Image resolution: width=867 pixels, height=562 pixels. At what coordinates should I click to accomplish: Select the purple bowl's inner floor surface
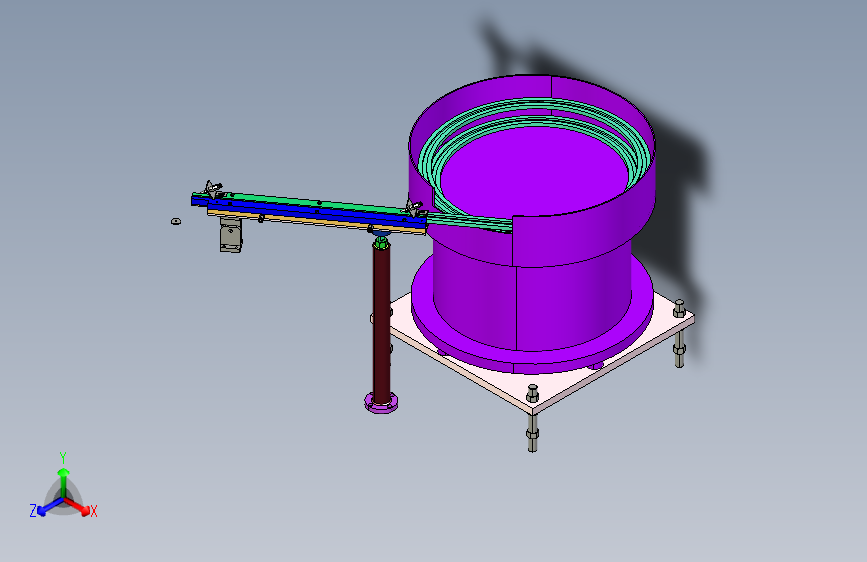[x=534, y=170]
